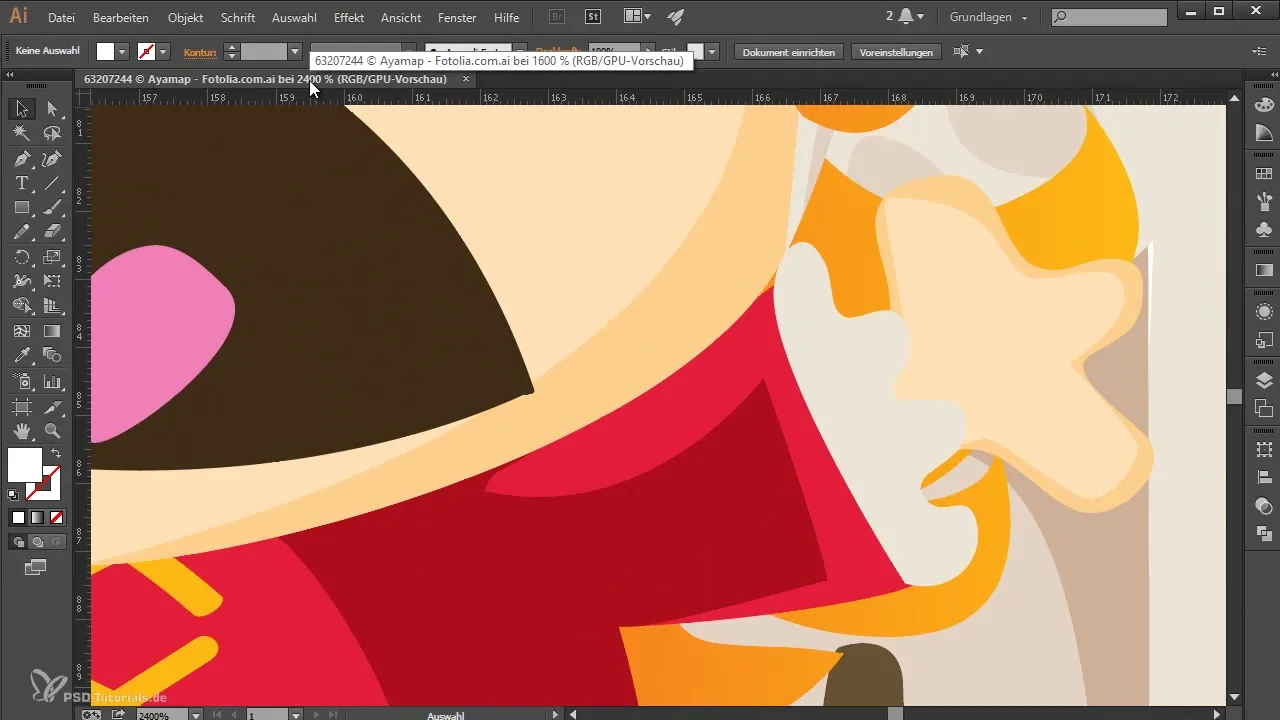The image size is (1280, 720).
Task: Open the Appearance panel from the dock
Action: [1263, 312]
